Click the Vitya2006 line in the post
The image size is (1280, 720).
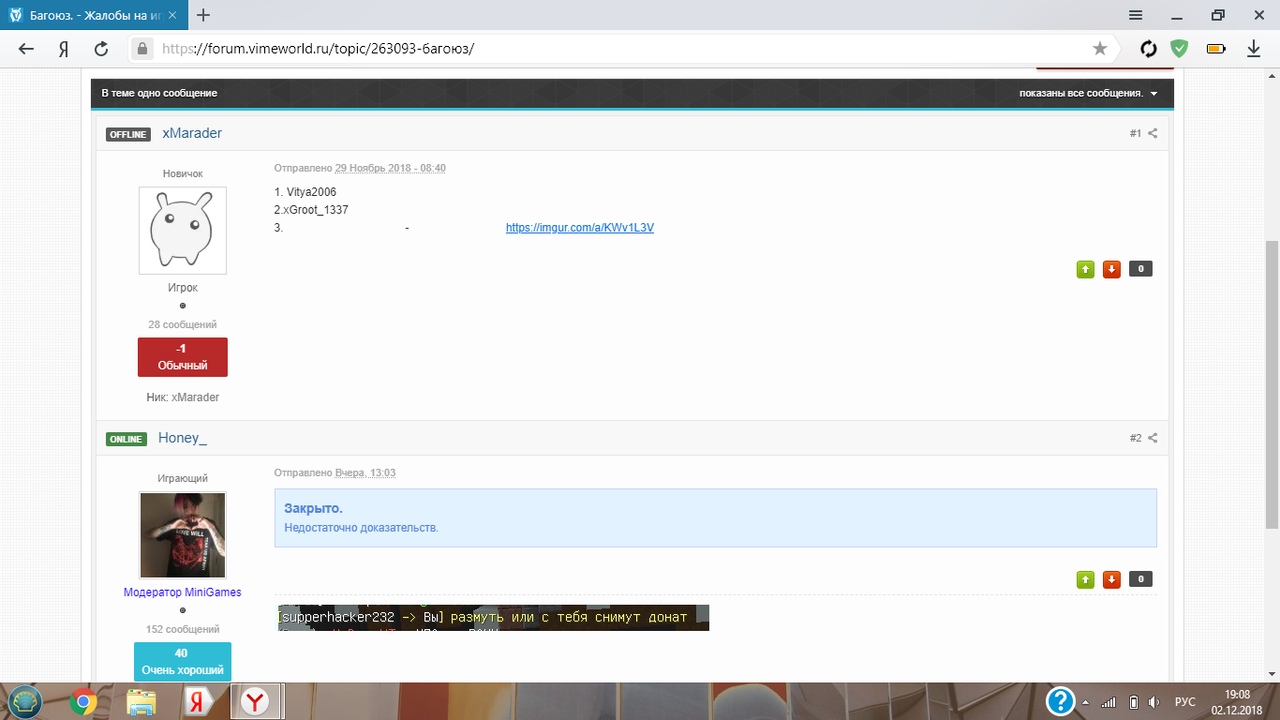[305, 192]
